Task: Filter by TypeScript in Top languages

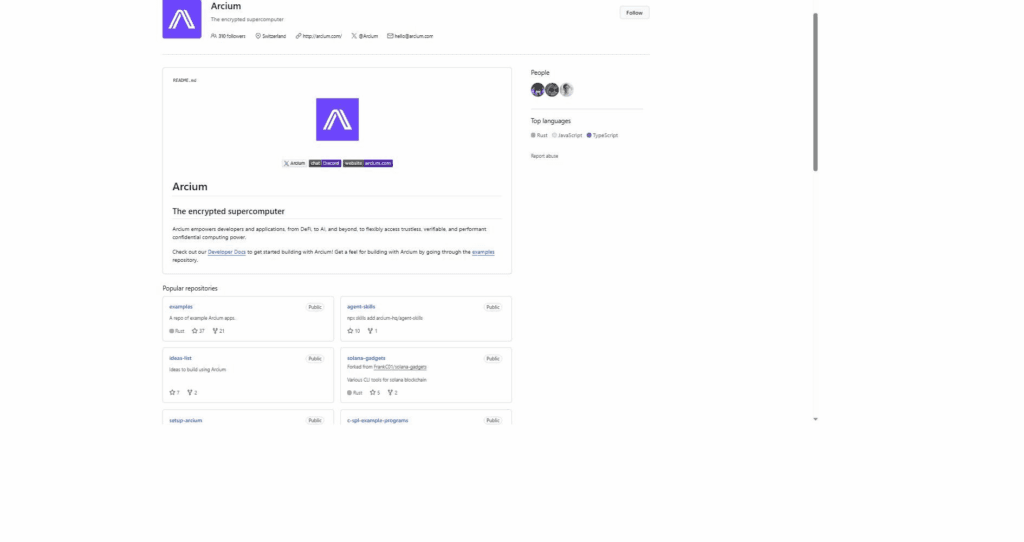Action: coord(602,135)
